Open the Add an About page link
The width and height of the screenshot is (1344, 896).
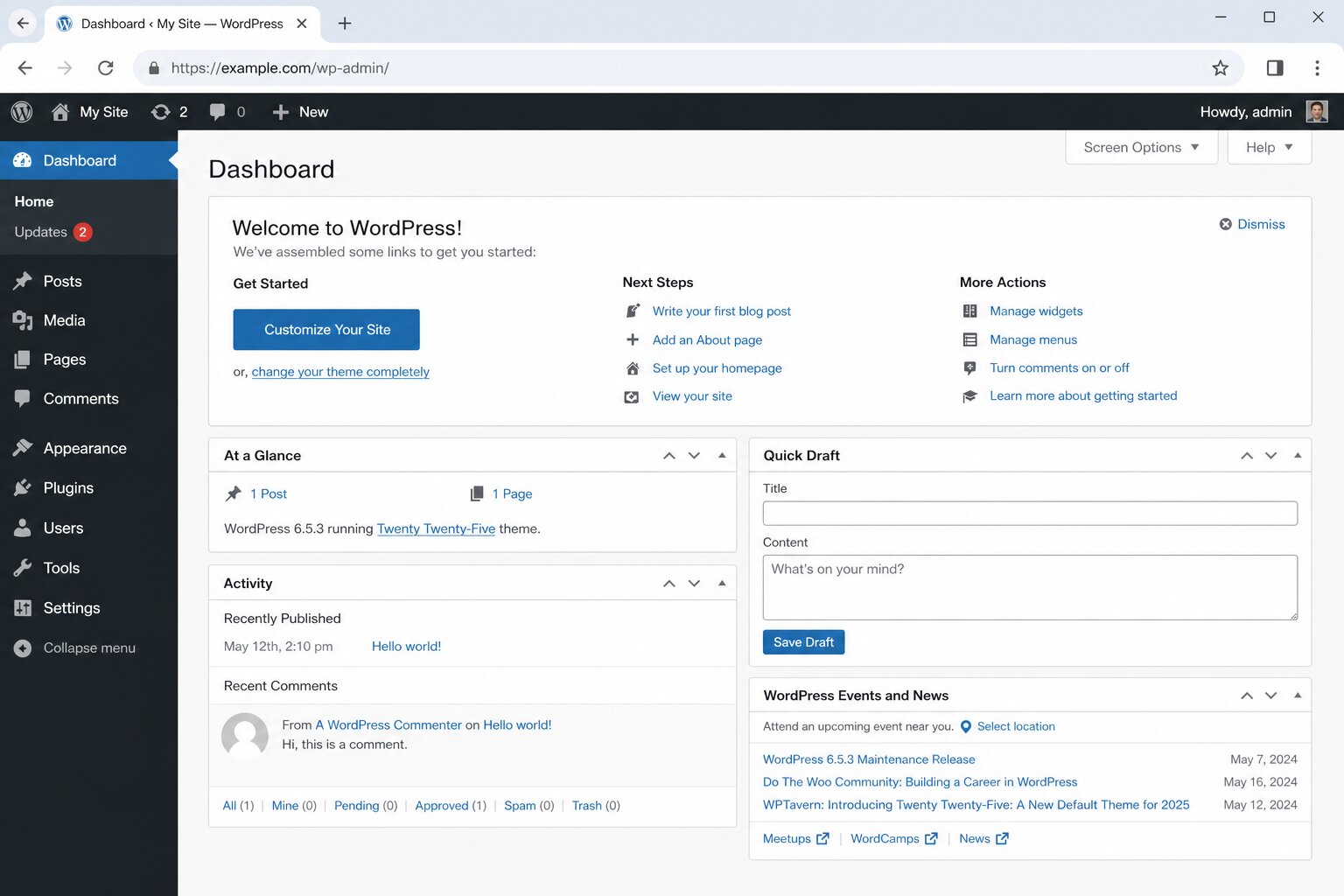tap(707, 339)
